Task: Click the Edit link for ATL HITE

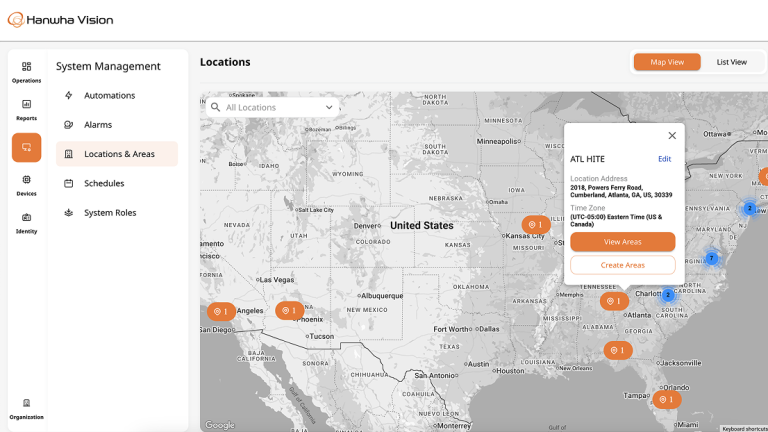Action: point(665,159)
